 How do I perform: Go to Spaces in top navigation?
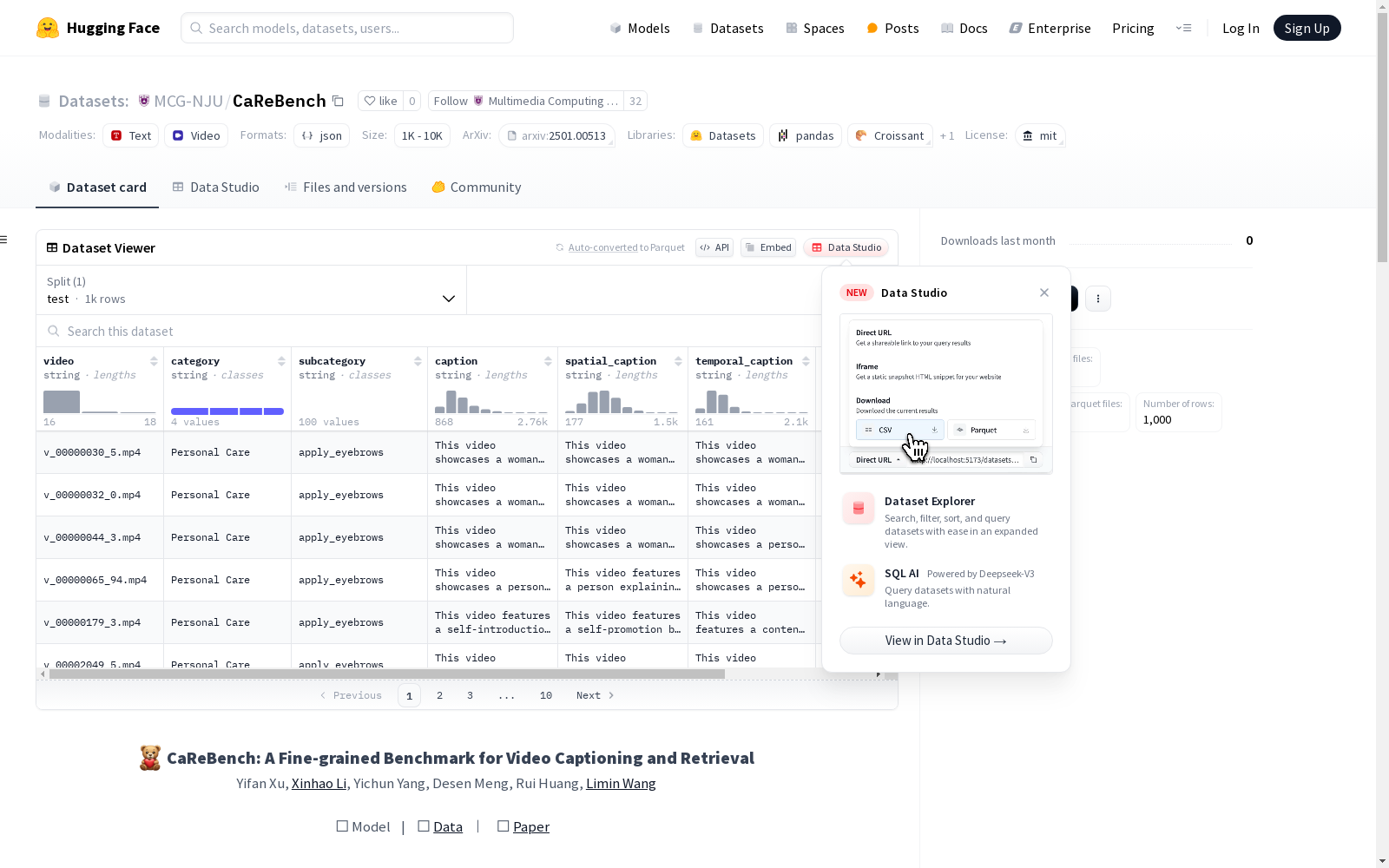click(814, 28)
